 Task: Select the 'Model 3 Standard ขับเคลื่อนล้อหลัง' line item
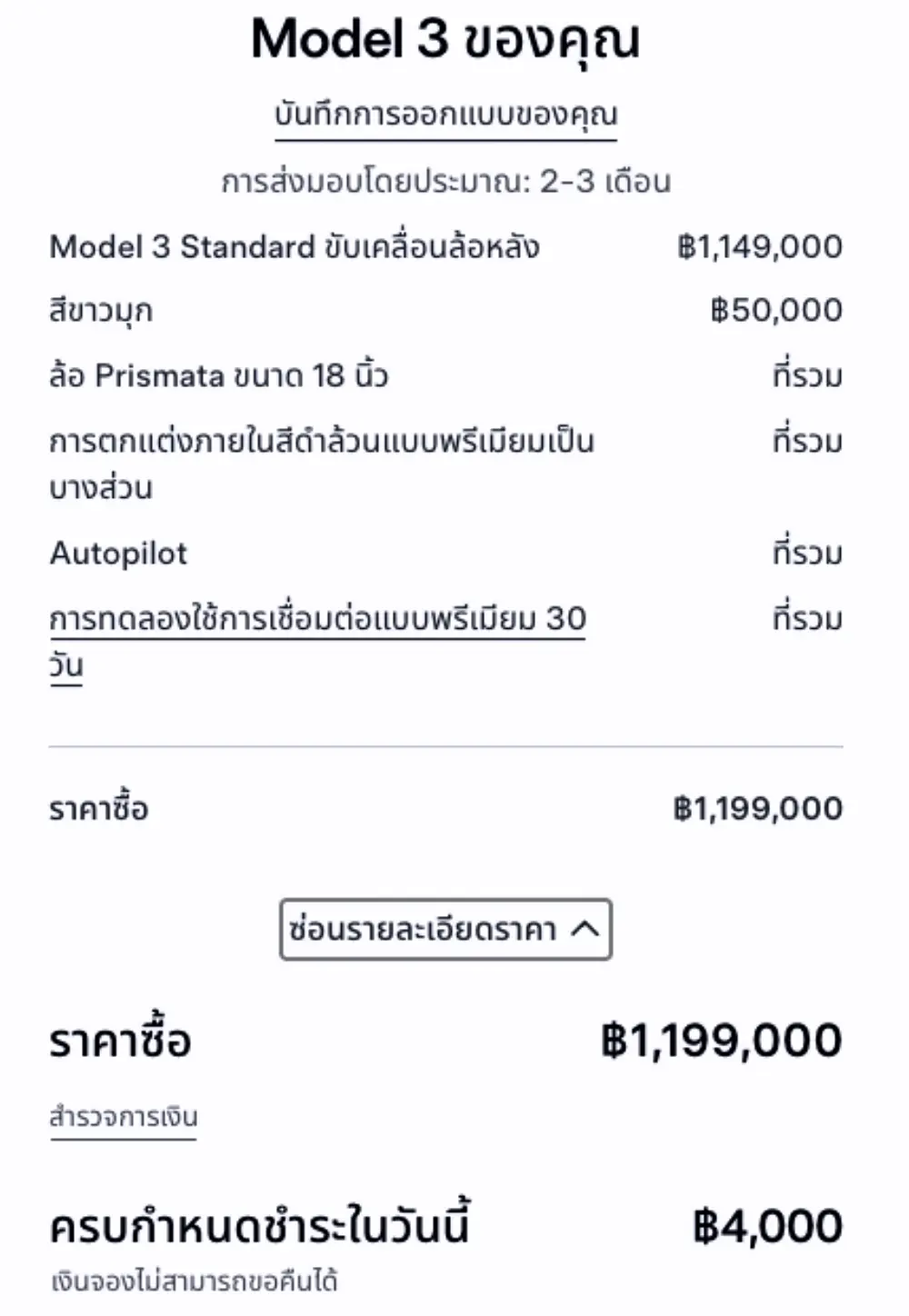tap(295, 247)
